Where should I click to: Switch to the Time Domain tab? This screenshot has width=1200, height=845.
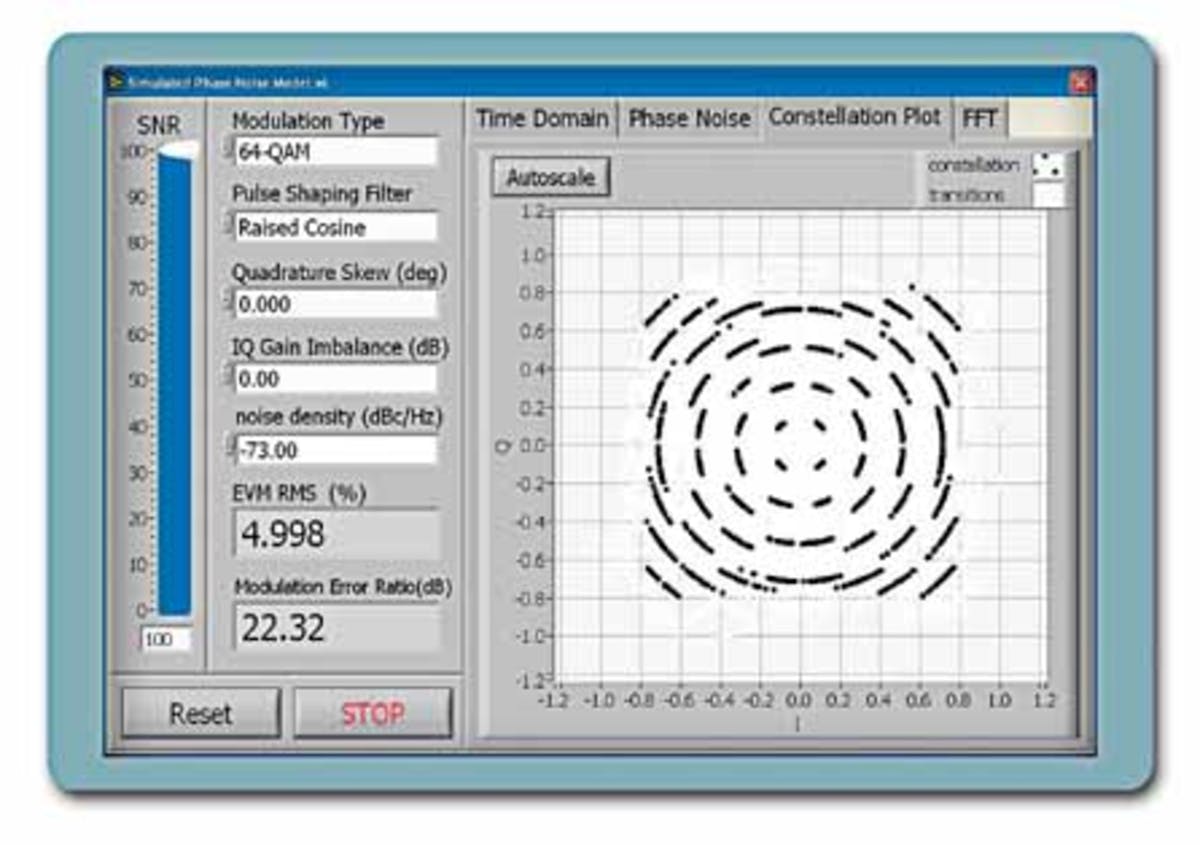[x=541, y=118]
